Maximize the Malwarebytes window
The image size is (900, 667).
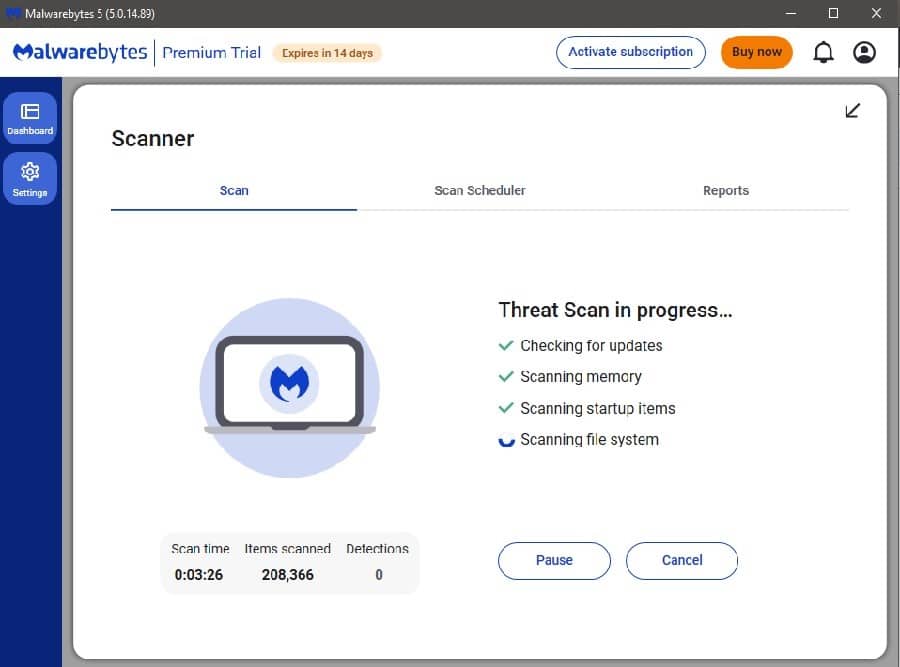833,13
